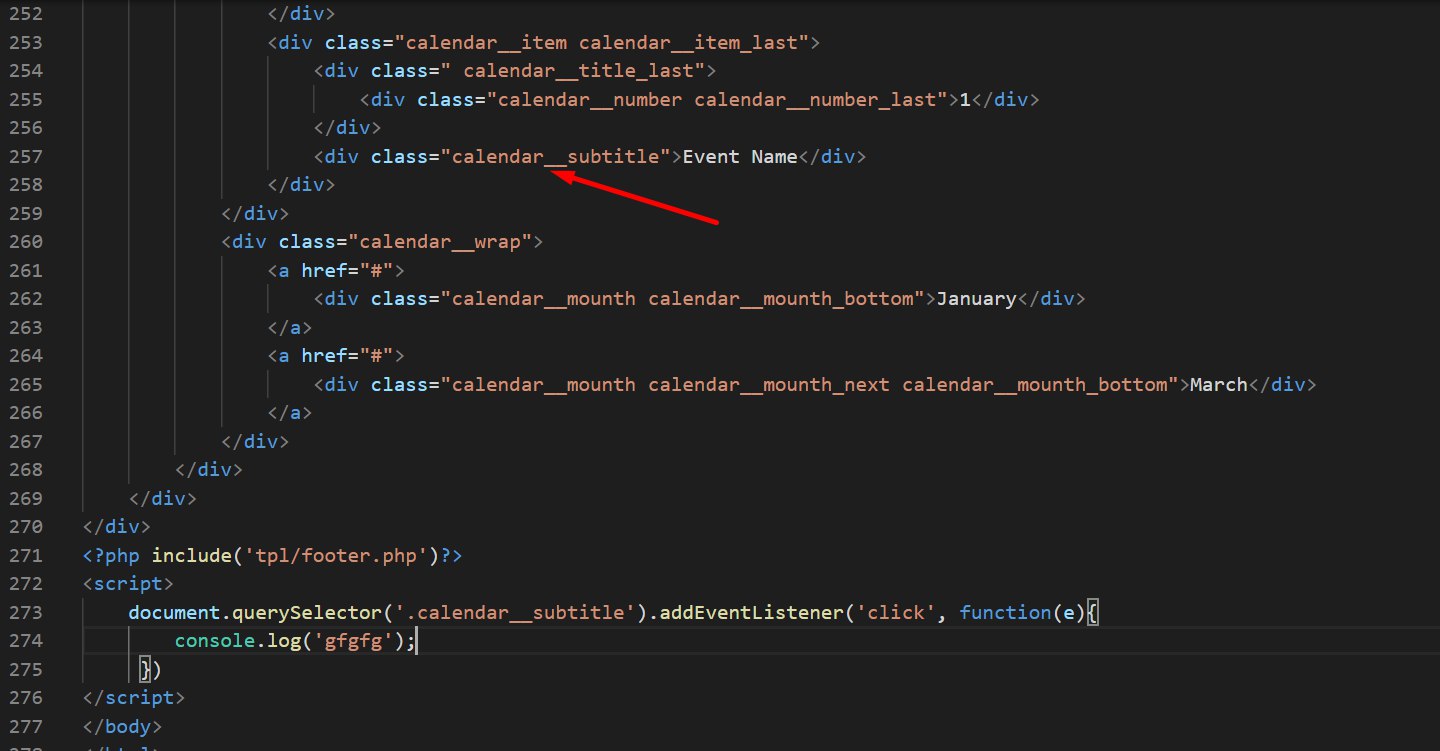Click 'calendar__title_last' class on line 254
This screenshot has height=751, width=1440.
click(x=579, y=71)
